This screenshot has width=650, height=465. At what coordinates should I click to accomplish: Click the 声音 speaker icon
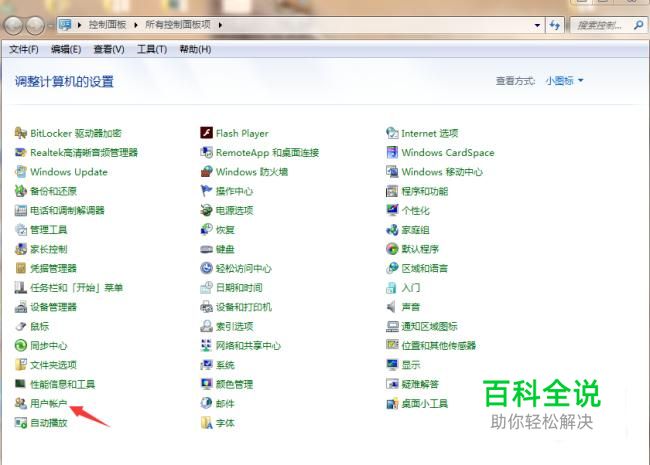point(392,307)
